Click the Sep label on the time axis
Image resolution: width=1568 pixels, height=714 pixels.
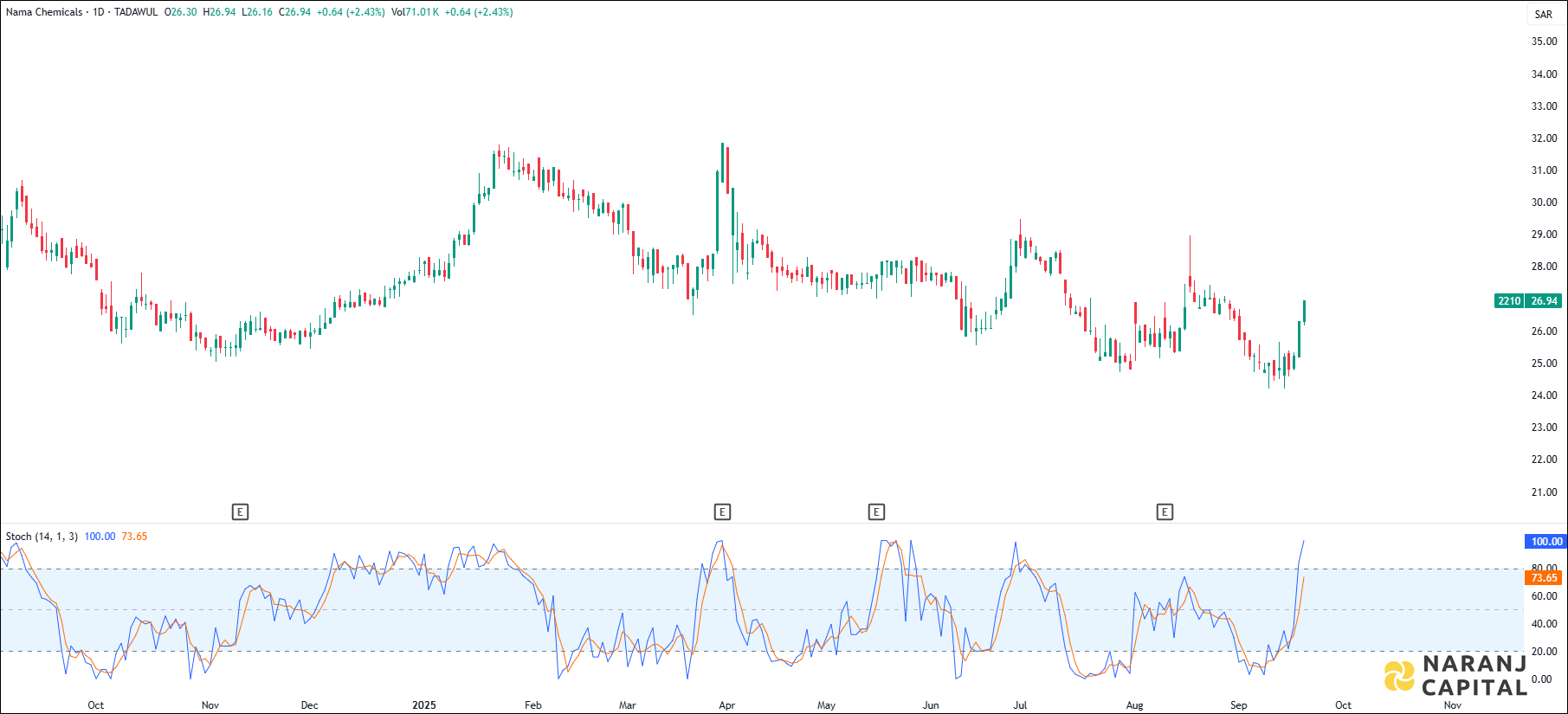(x=1239, y=705)
